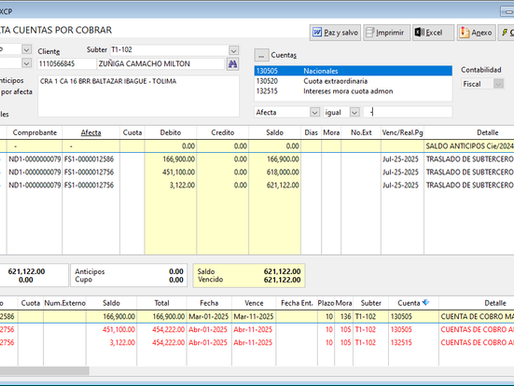Click the horizontal scrollbar thumb at bottom

point(44,371)
